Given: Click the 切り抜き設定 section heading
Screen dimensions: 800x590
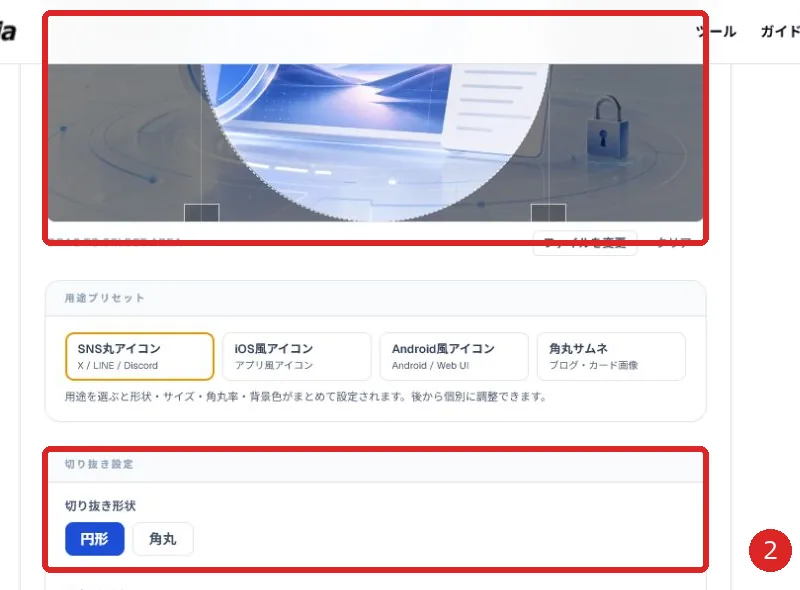Looking at the screenshot, I should [x=99, y=464].
